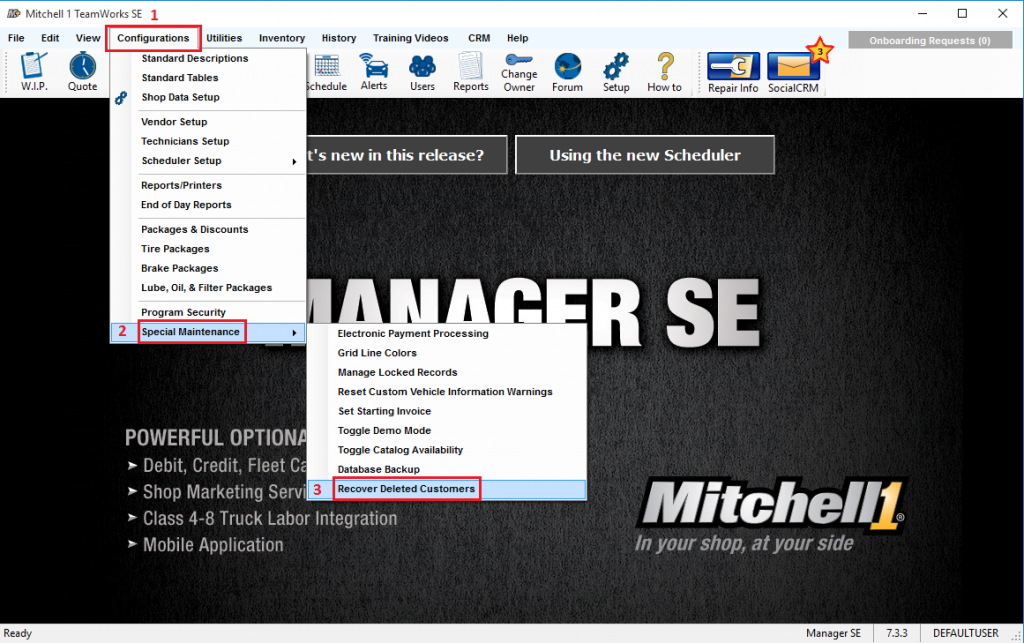This screenshot has width=1024, height=643.
Task: Click What's new in this release button
Action: 406,155
